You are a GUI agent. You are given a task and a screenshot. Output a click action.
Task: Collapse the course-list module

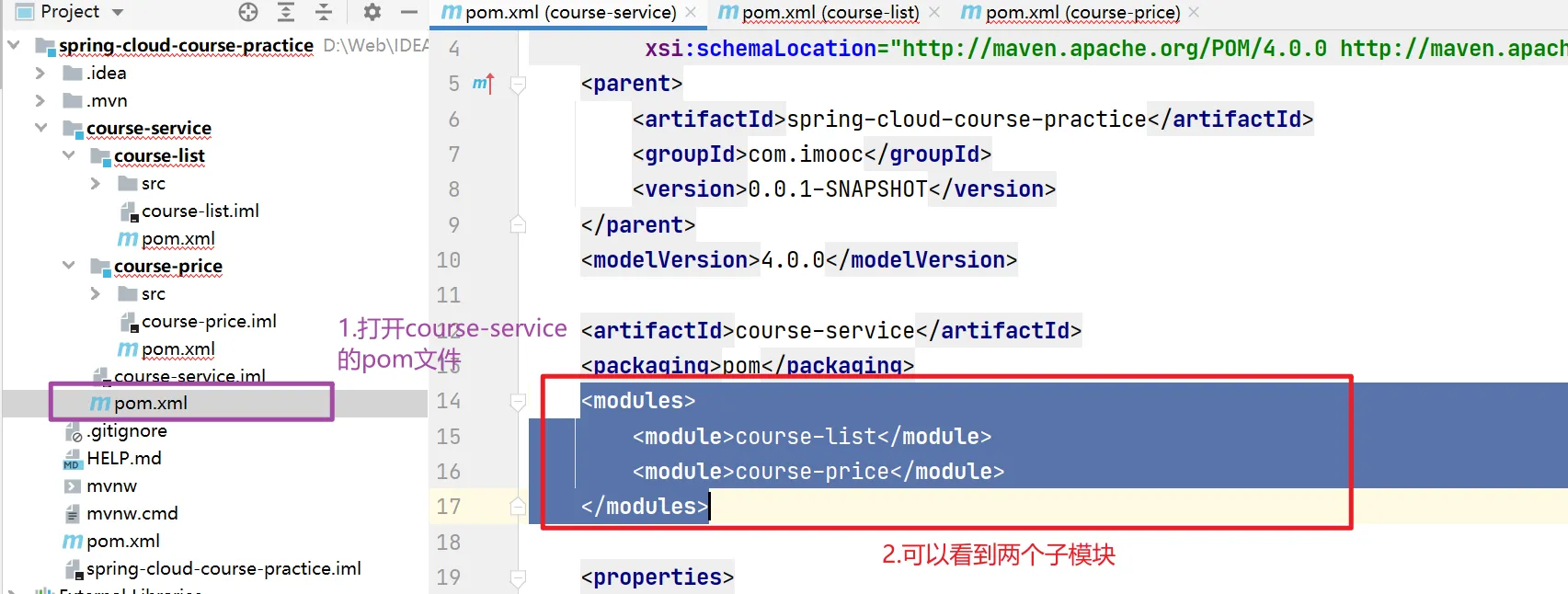(68, 155)
